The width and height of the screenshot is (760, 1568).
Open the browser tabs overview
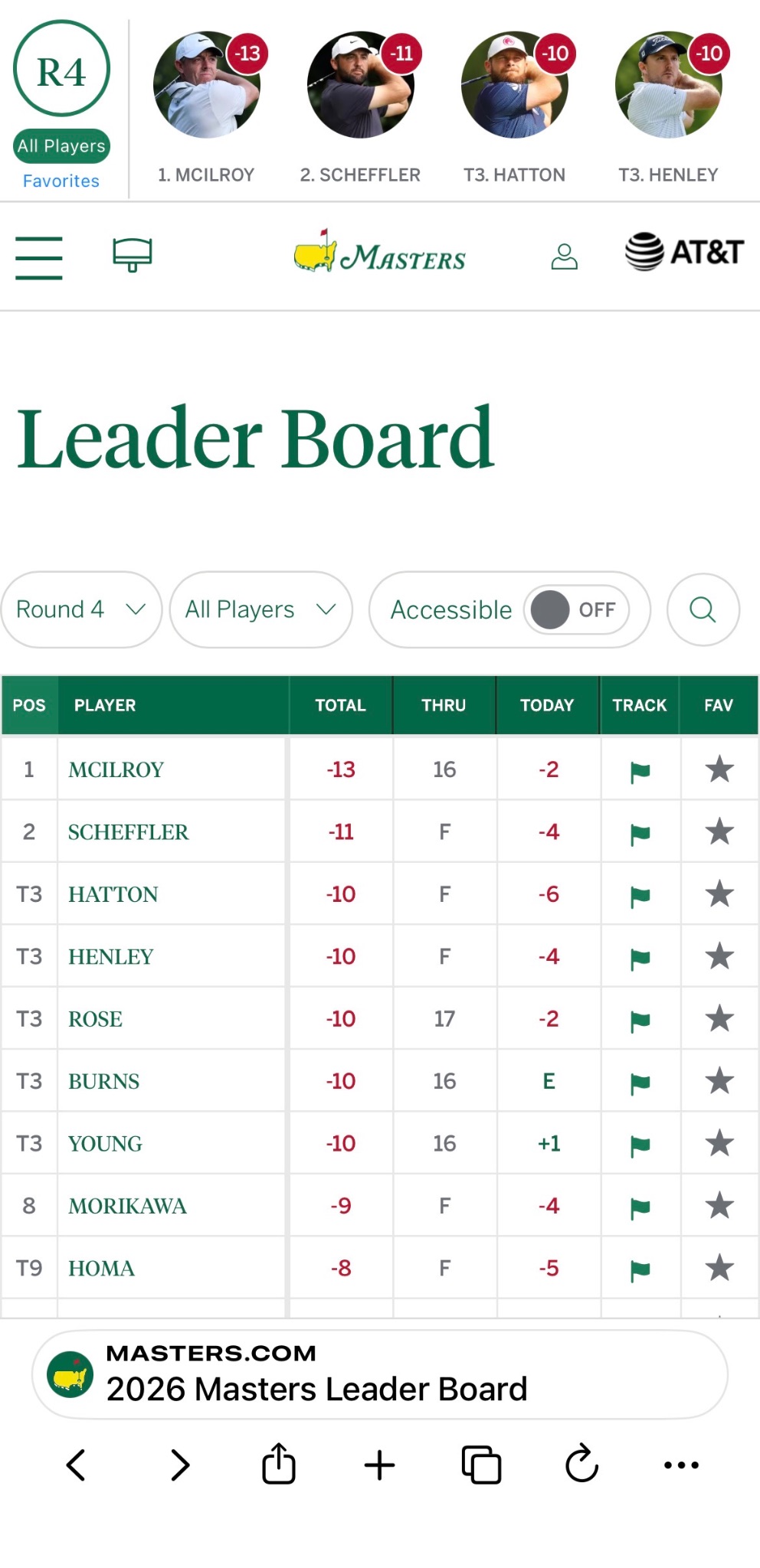point(481,1465)
